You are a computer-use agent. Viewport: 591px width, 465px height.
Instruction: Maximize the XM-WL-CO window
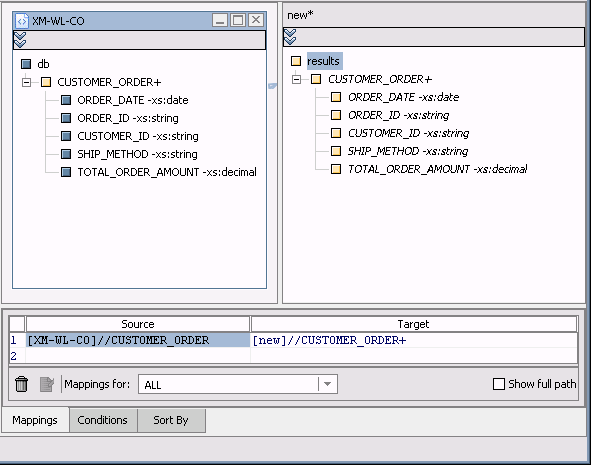[x=238, y=20]
